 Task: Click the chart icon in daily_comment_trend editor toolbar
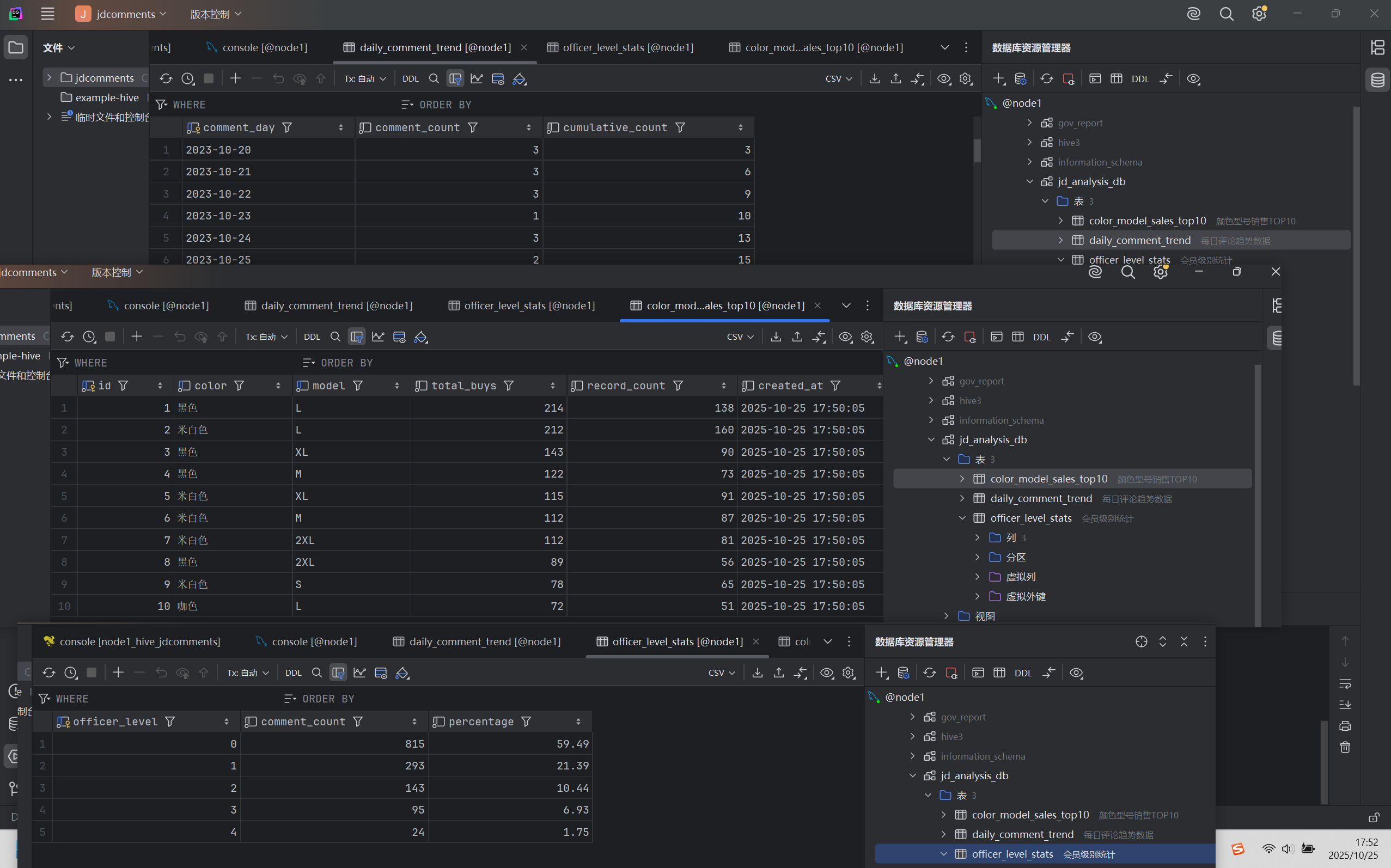(x=477, y=78)
